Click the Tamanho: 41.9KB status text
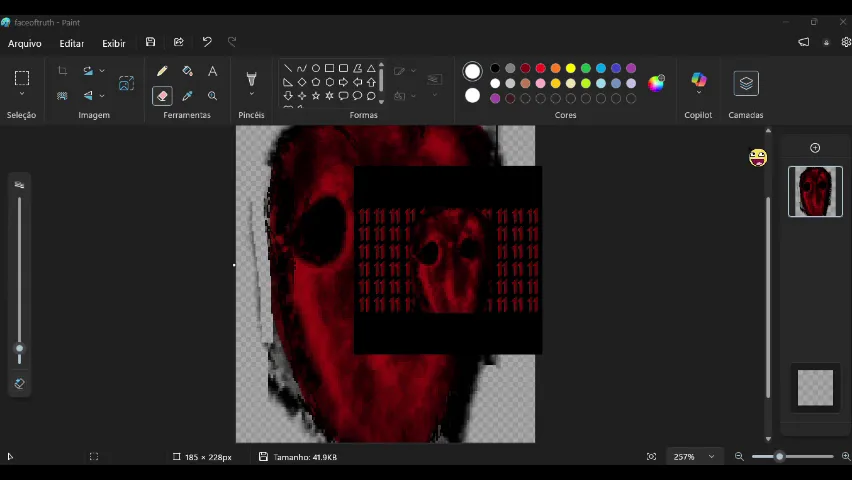Image resolution: width=852 pixels, height=480 pixels. pos(305,457)
